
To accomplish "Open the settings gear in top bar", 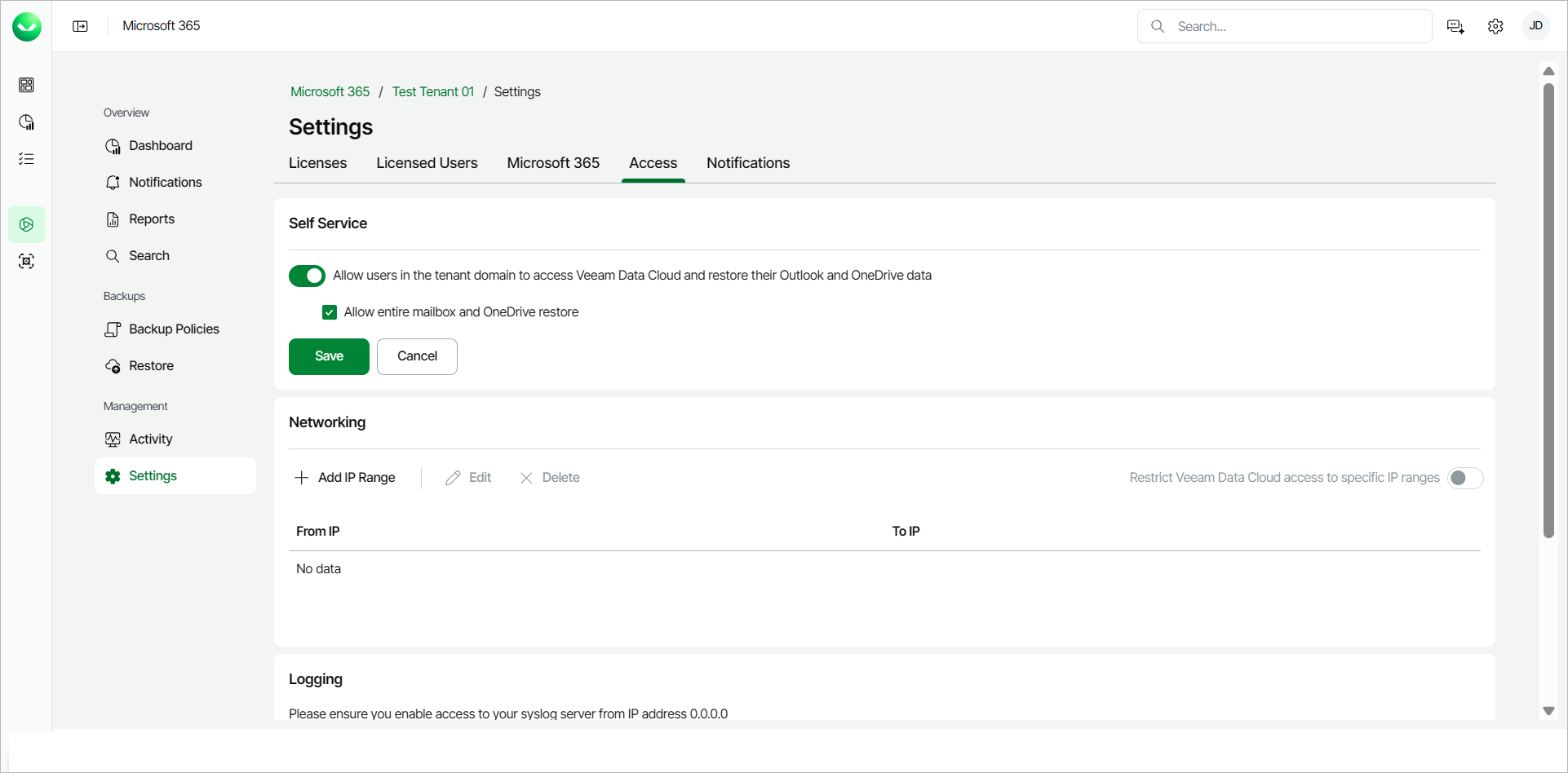I will (x=1495, y=26).
